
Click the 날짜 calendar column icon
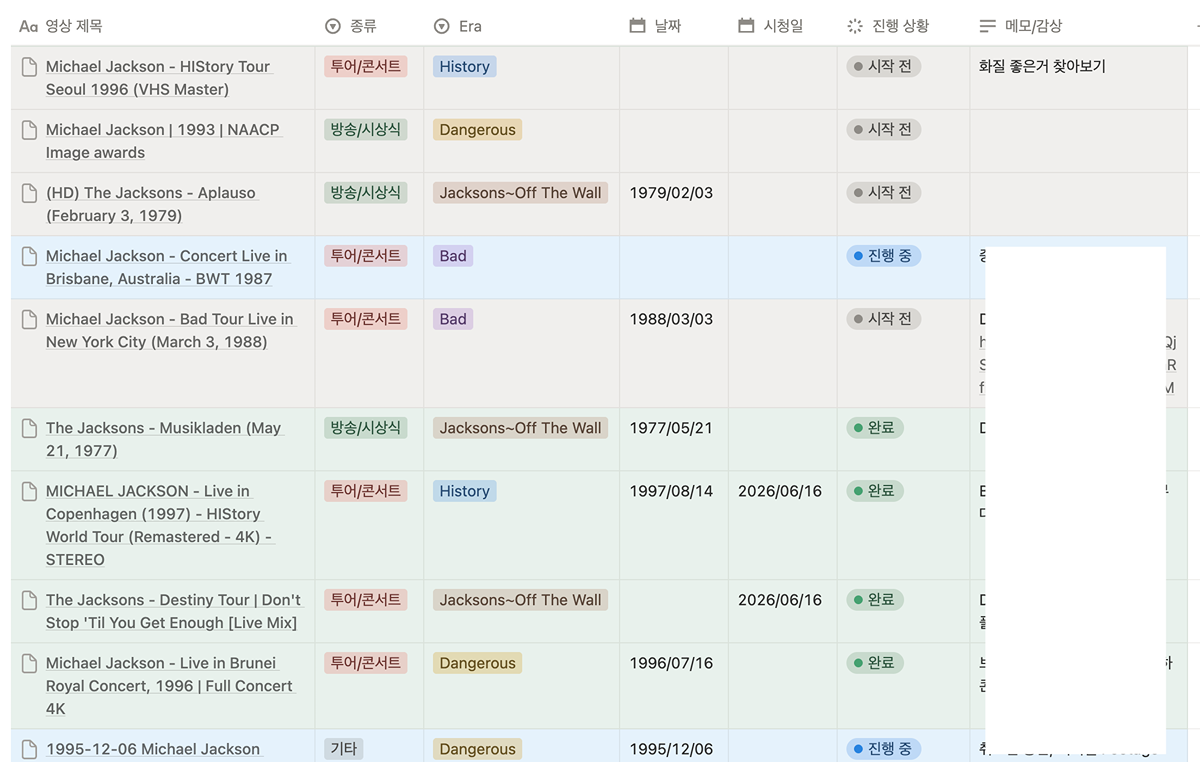point(637,26)
